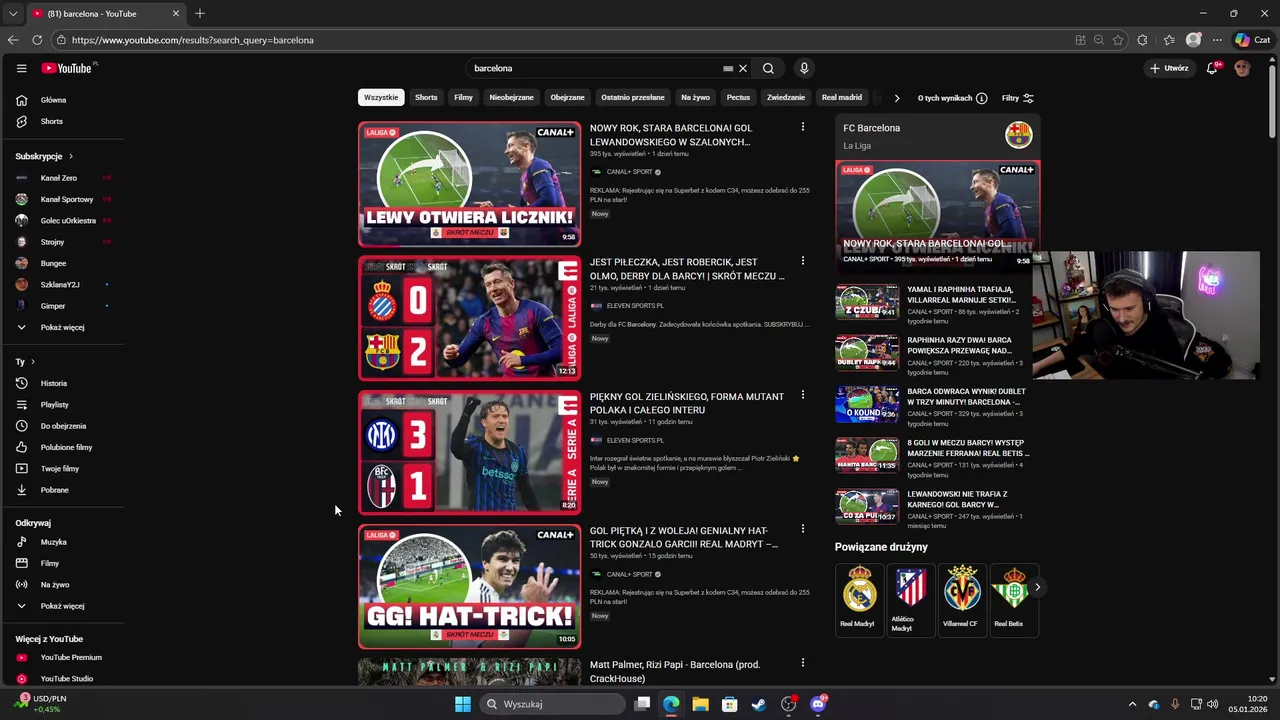Viewport: 1280px width, 720px height.
Task: Expand the Ty section arrow
Action: (32, 361)
